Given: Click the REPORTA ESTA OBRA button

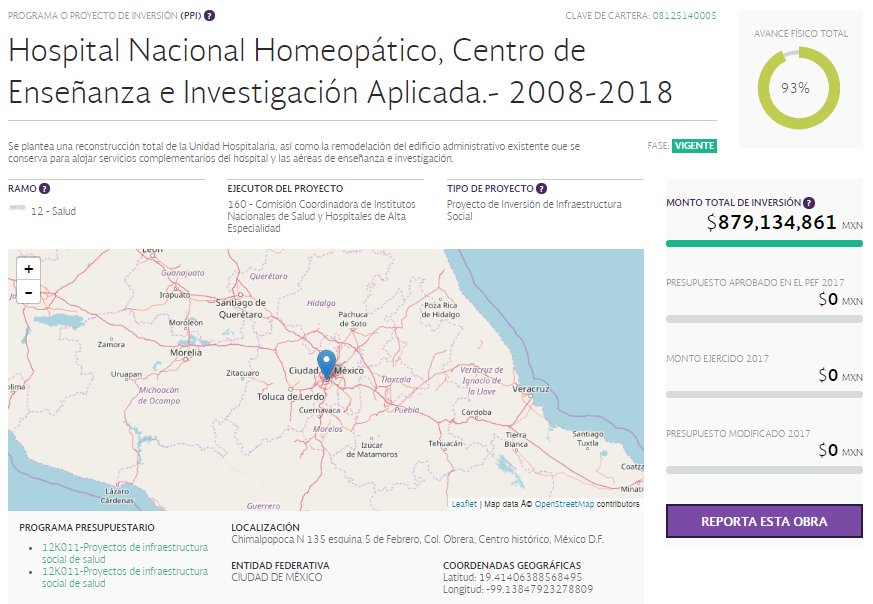Looking at the screenshot, I should [764, 521].
